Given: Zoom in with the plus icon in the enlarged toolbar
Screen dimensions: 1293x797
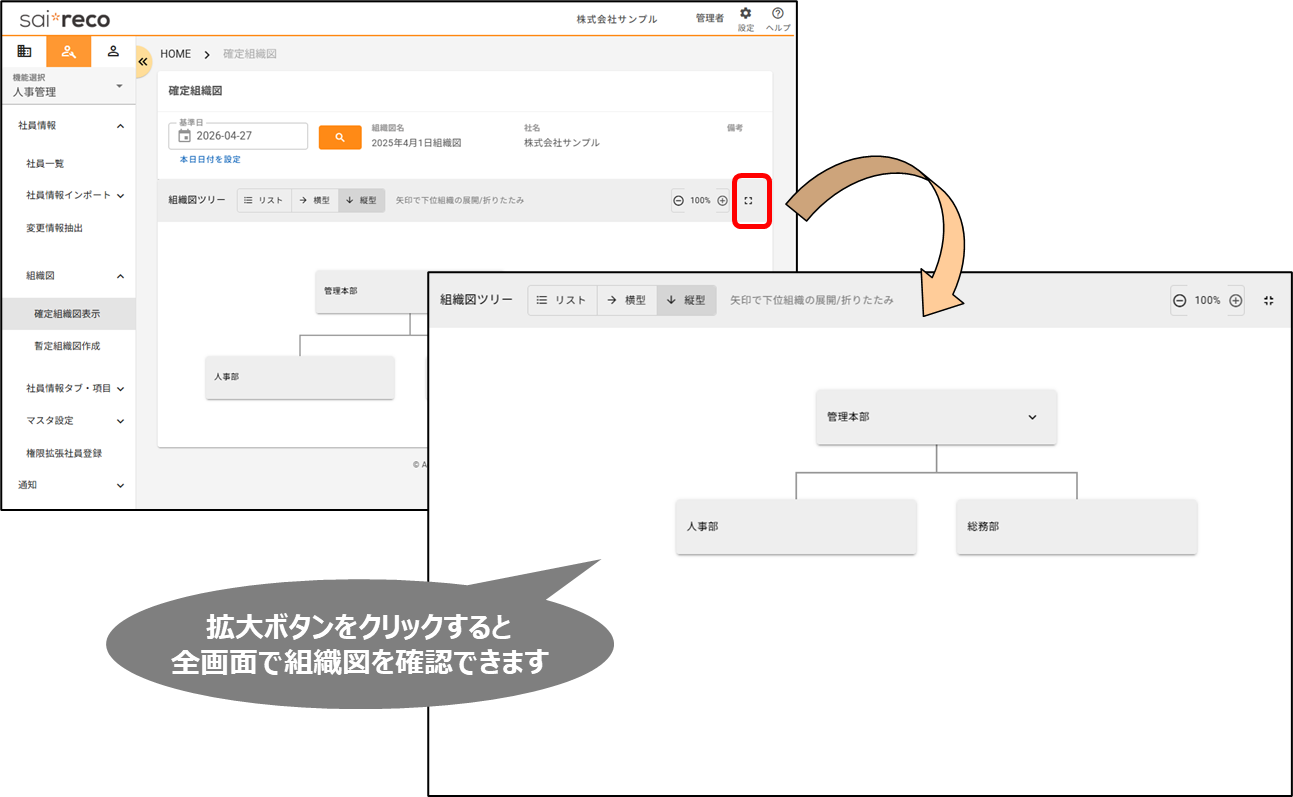Looking at the screenshot, I should [x=1235, y=300].
